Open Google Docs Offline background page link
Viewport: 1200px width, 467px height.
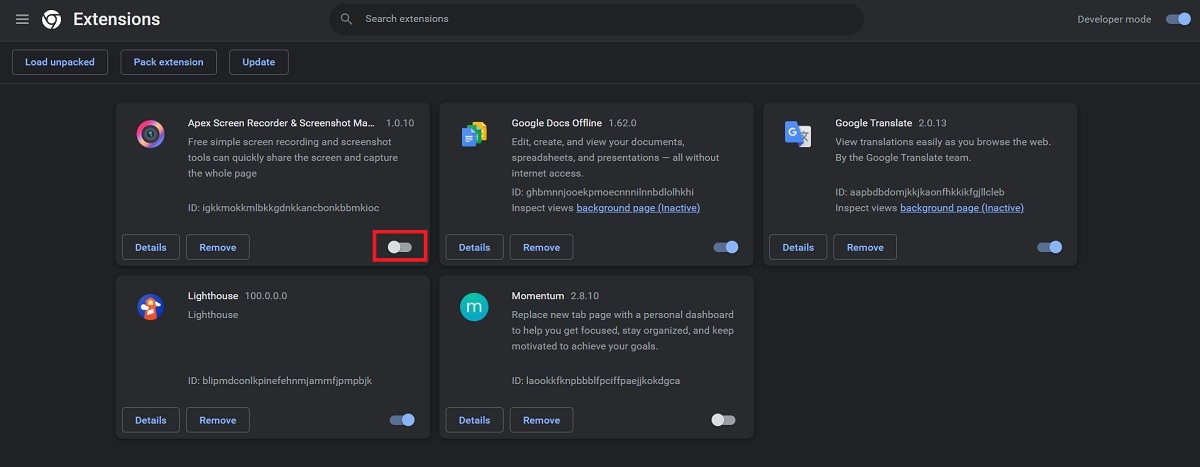638,208
